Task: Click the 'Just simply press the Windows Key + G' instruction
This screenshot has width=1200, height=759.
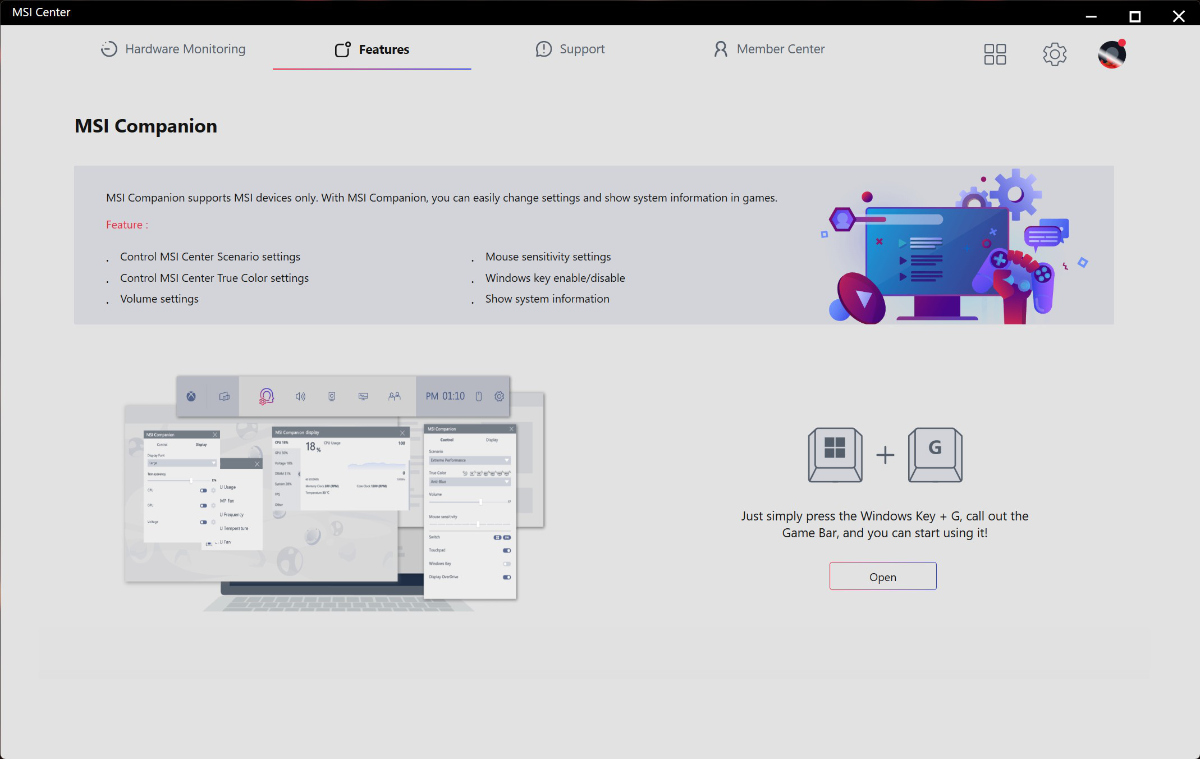Action: coord(884,525)
